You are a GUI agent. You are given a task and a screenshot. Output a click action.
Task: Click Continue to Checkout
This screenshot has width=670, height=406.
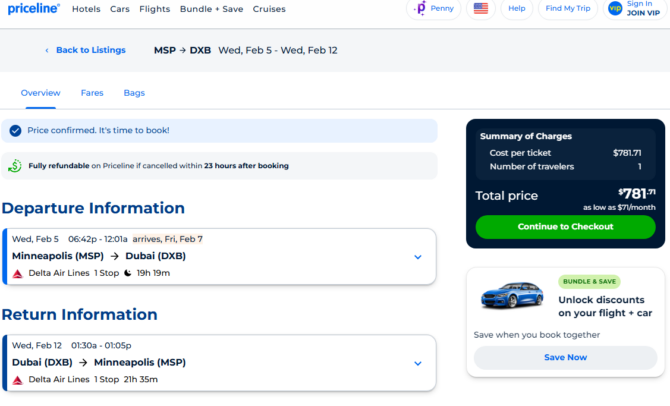(x=565, y=227)
